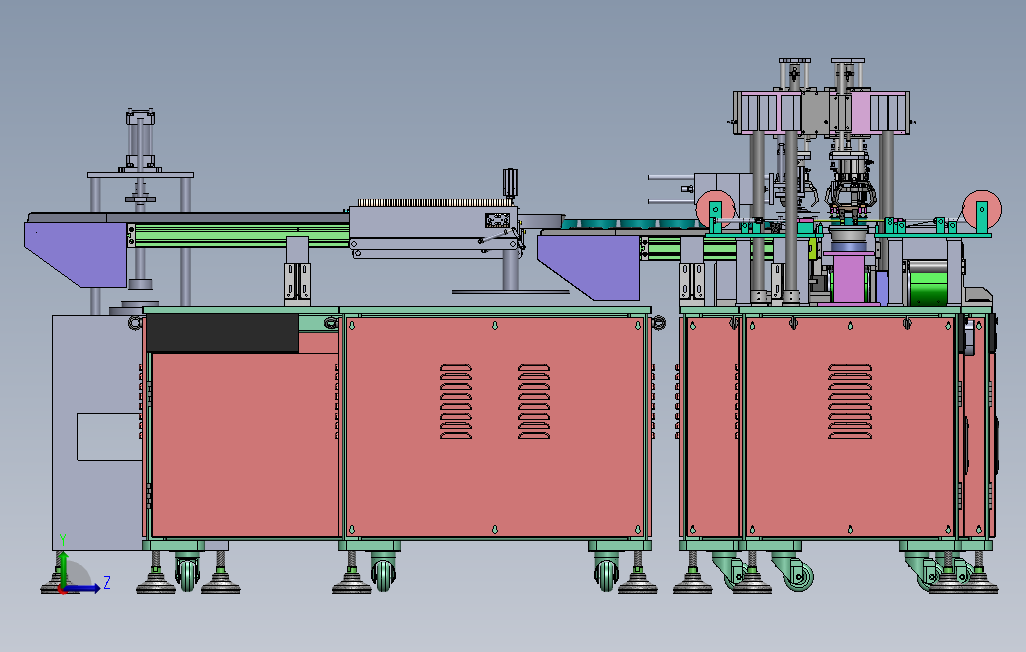Pick the green conveyor rail on the left
The image size is (1026, 652).
241,236
